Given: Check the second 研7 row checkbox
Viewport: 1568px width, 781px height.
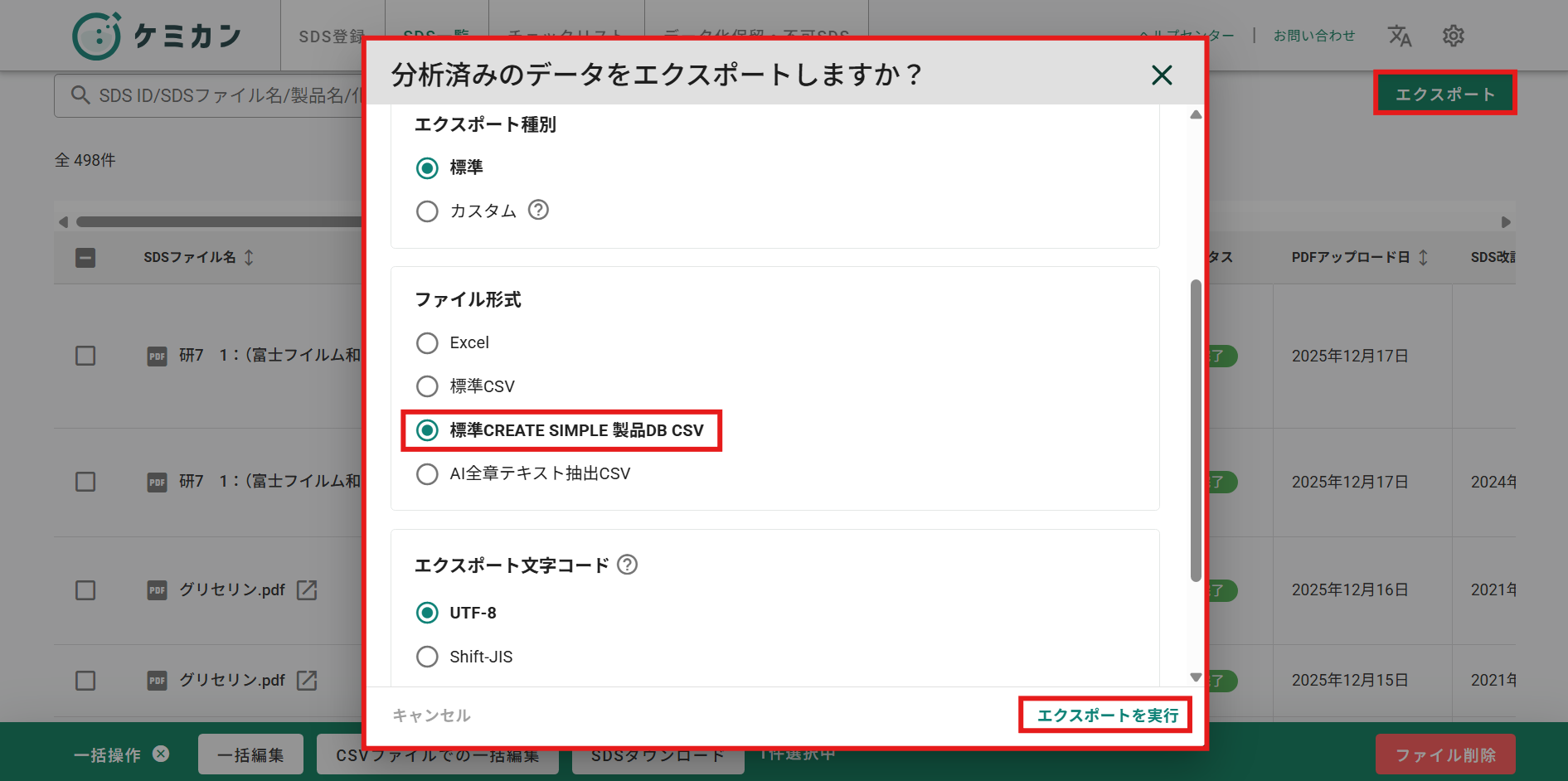Looking at the screenshot, I should click(85, 482).
